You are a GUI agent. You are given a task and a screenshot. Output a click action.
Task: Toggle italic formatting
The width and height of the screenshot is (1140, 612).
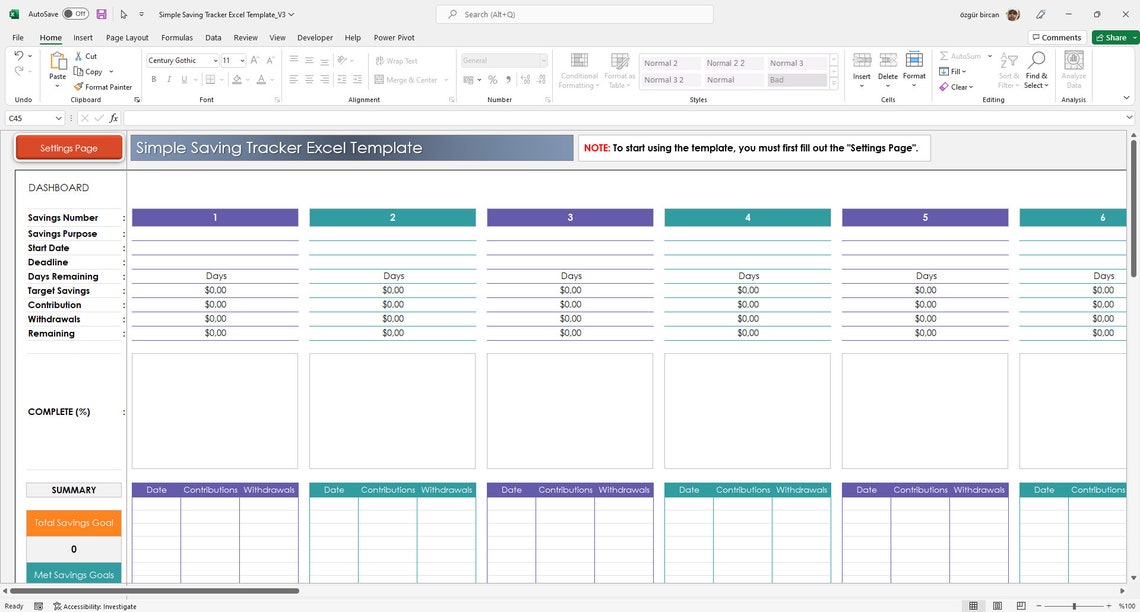167,79
